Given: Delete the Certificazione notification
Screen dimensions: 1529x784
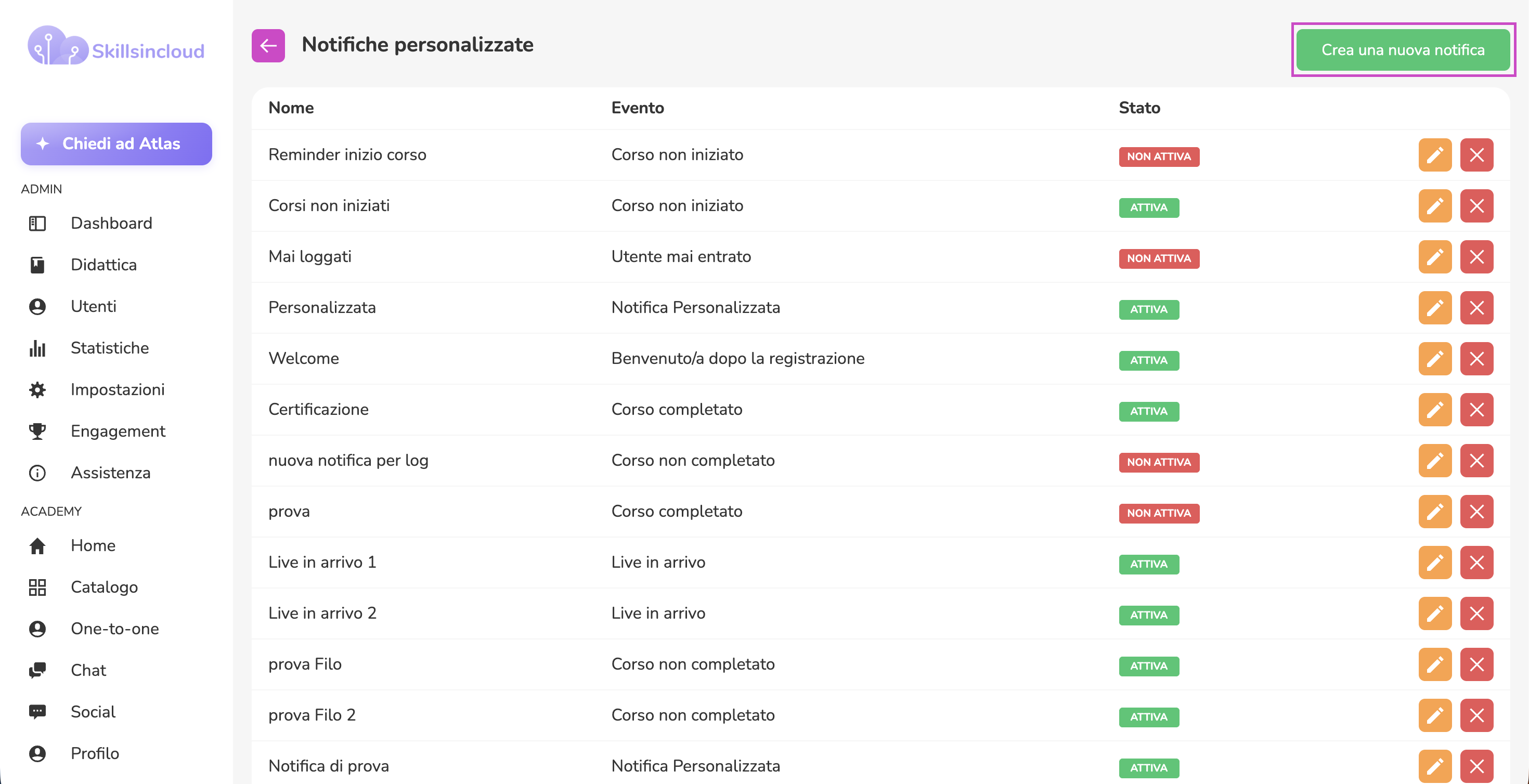Looking at the screenshot, I should point(1476,410).
